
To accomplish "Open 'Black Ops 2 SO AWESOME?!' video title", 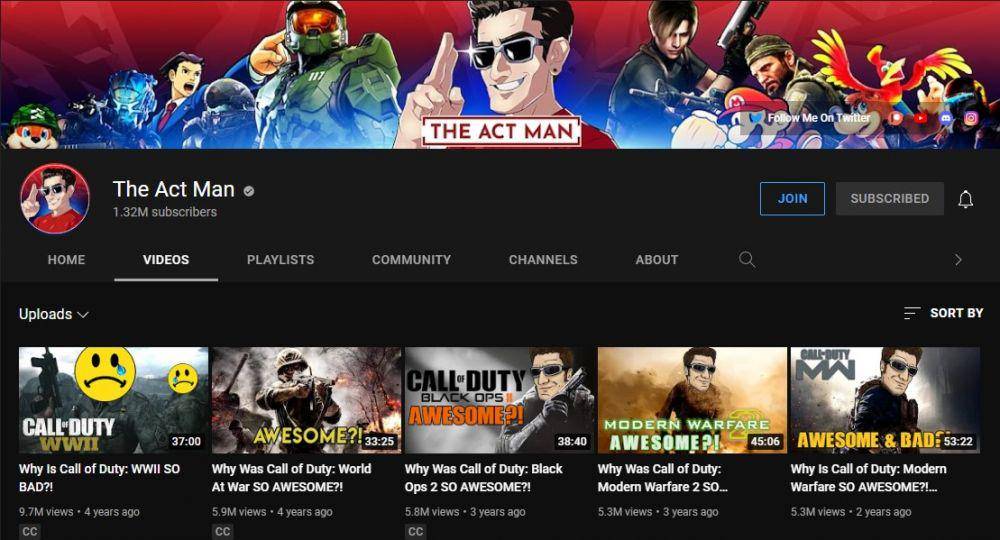I will [483, 478].
